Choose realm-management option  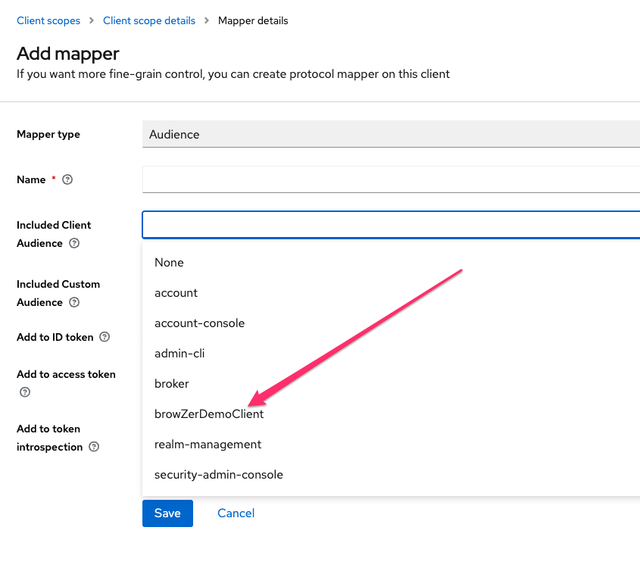point(391,444)
